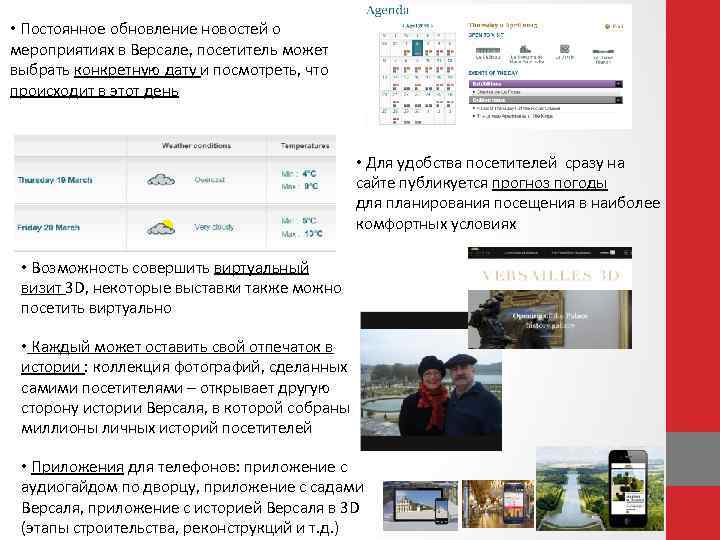Go to the previous month in the Agenda calendar
Viewport: 720px width, 540px height.
pos(403,26)
